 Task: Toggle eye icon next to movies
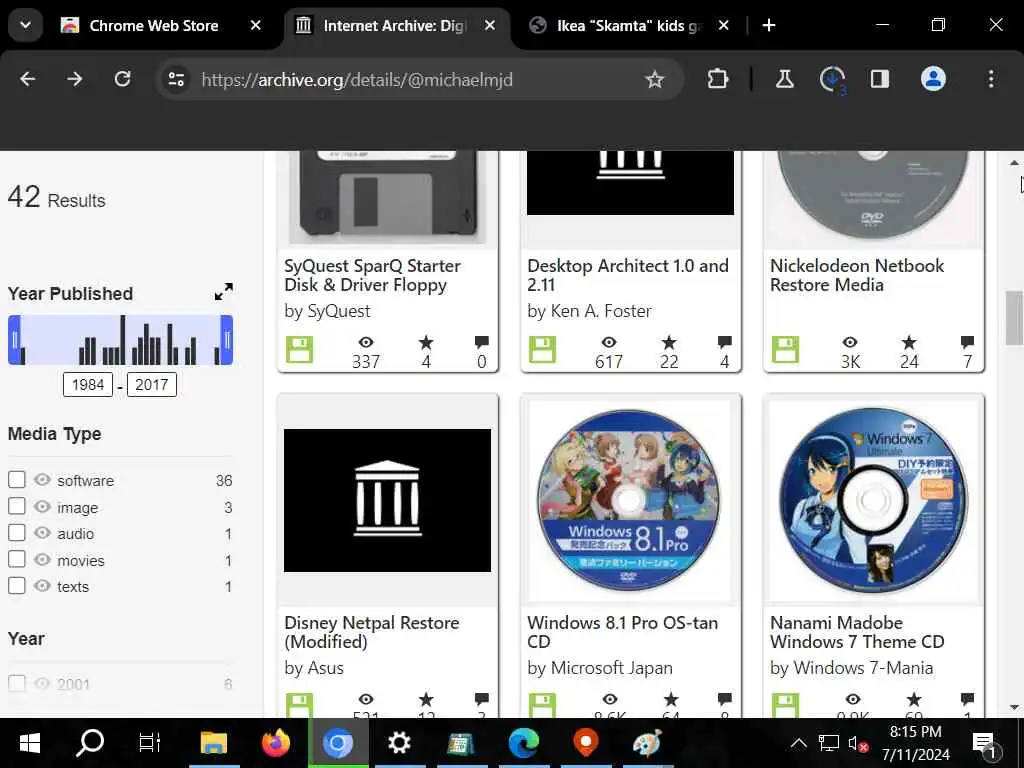click(42, 560)
